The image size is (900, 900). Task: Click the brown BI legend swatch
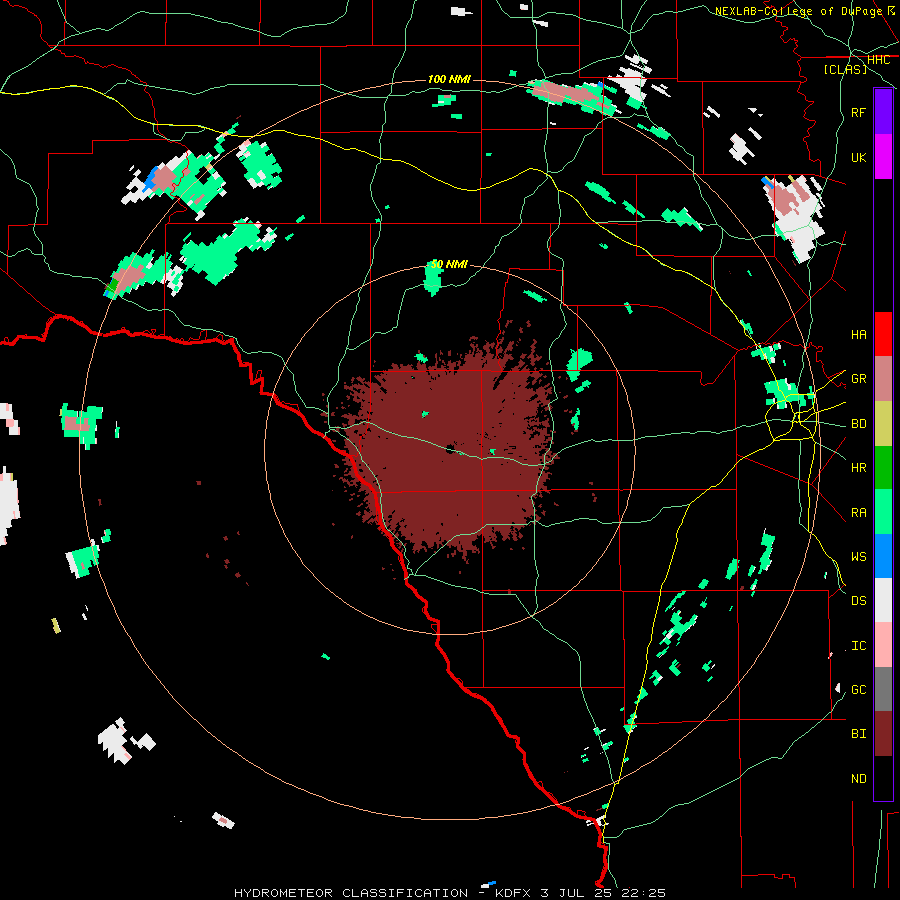click(883, 734)
